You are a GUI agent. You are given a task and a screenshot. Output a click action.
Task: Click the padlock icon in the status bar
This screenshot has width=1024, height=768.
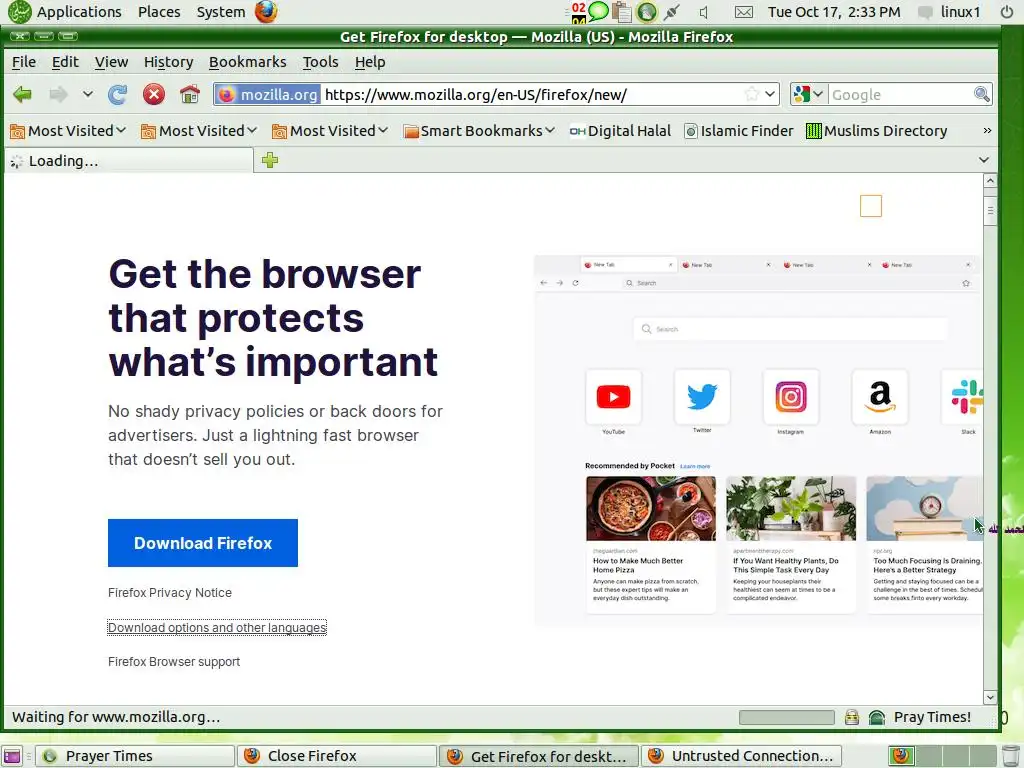[x=852, y=717]
